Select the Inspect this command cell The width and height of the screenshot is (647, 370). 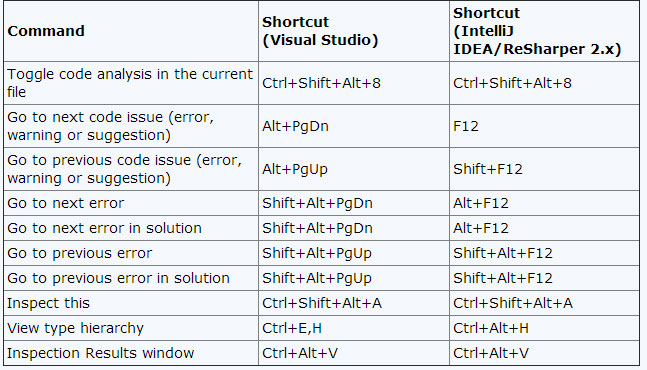point(131,303)
